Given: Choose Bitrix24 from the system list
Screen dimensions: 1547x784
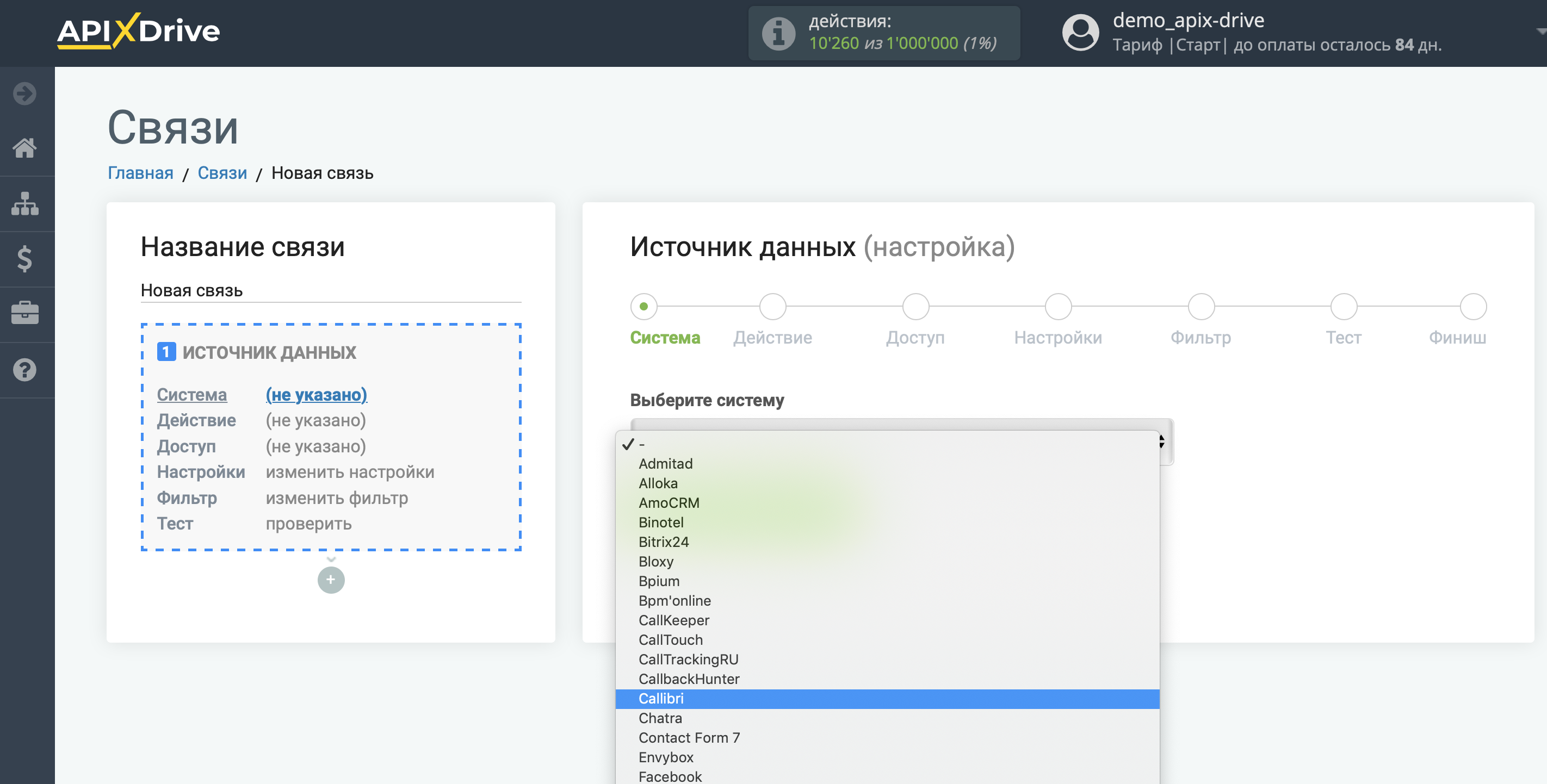Looking at the screenshot, I should tap(887, 542).
